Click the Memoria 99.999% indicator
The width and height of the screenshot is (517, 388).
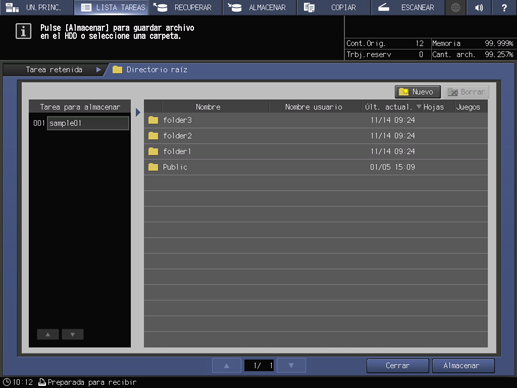coord(473,43)
